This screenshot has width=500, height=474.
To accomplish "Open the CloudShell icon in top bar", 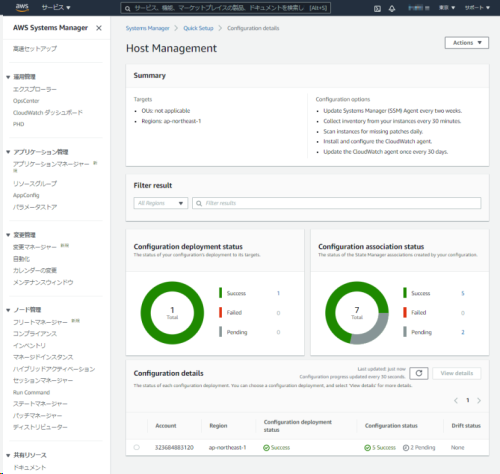I will point(377,9).
